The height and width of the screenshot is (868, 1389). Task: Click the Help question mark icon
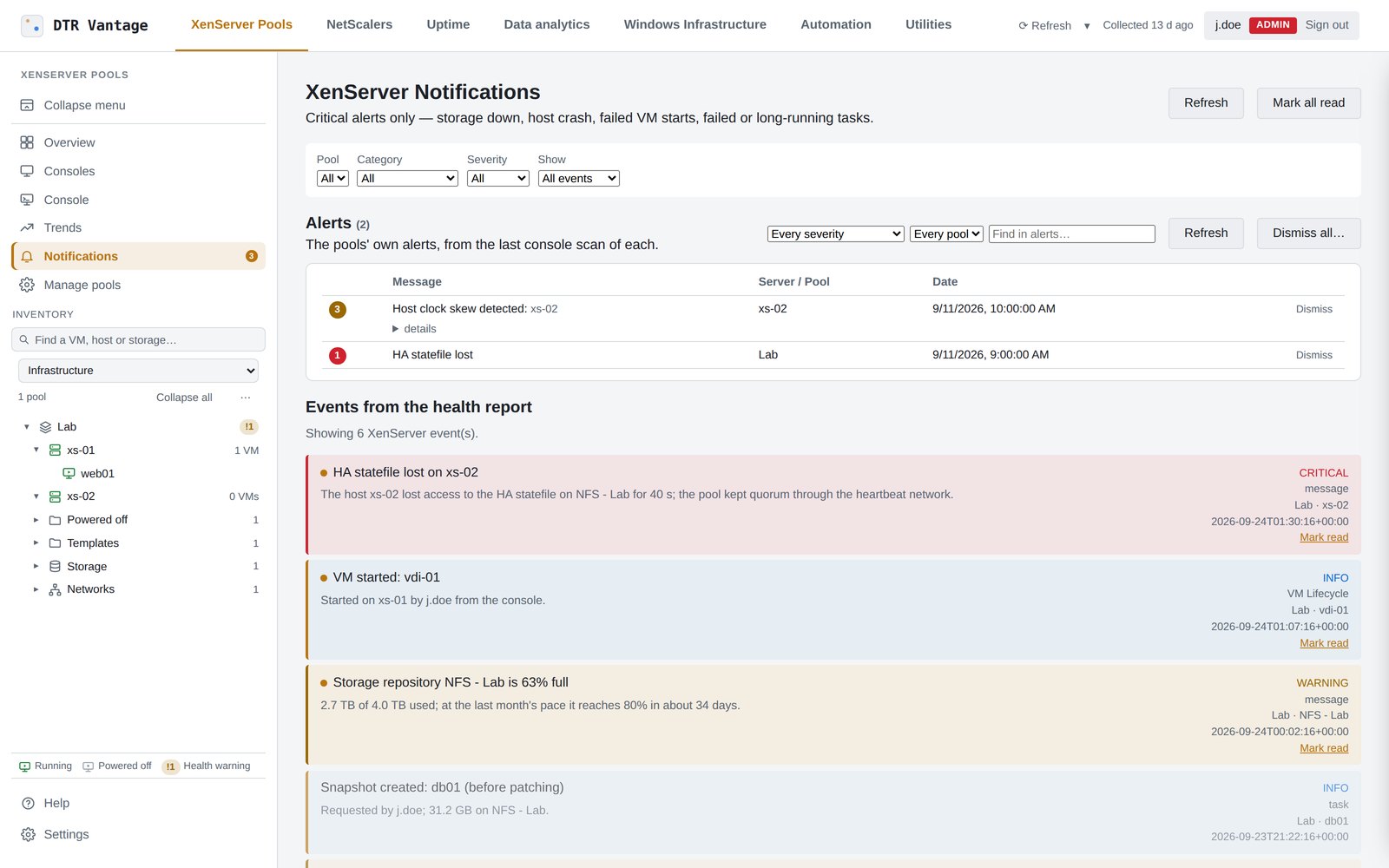point(28,803)
